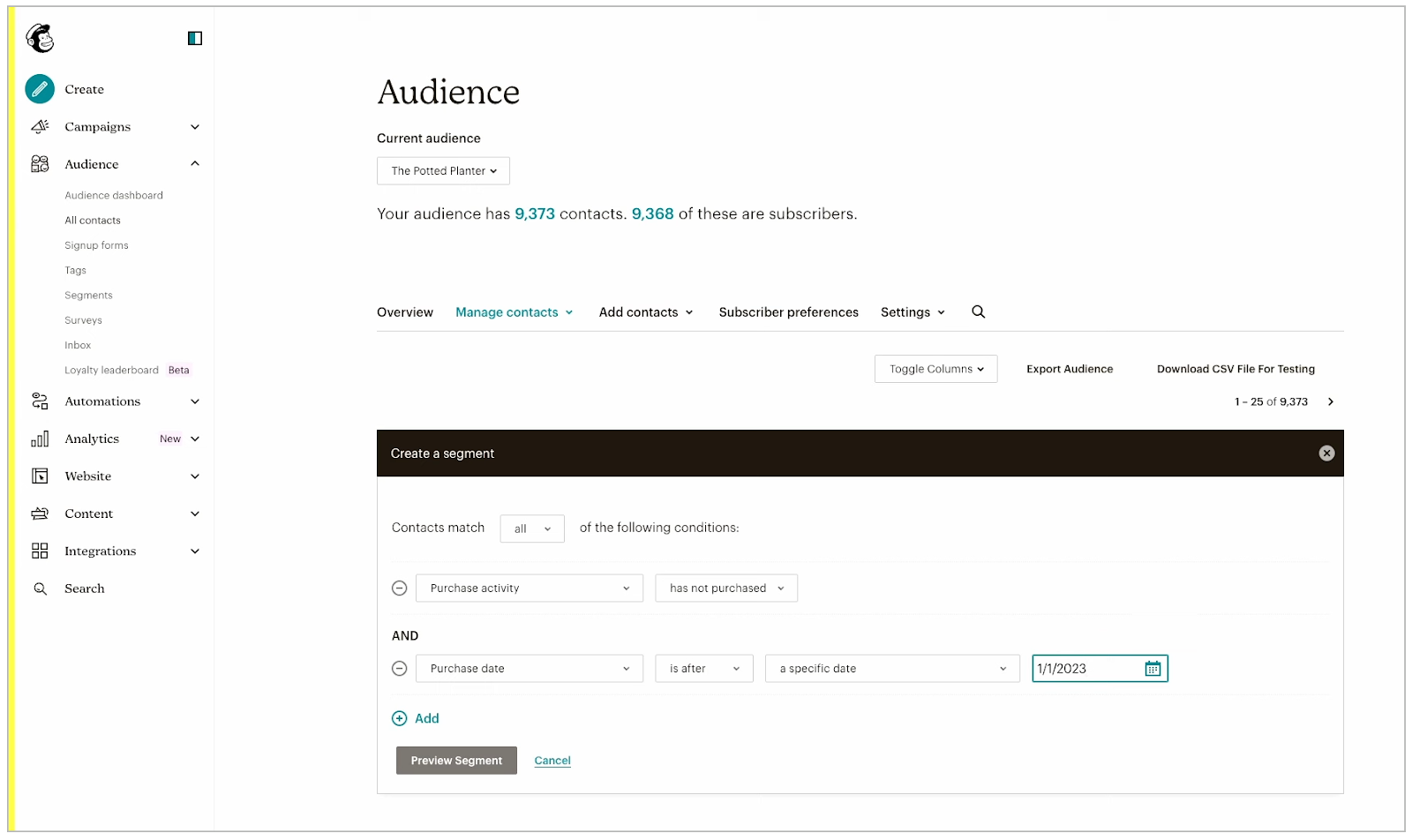Close the Create a segment panel
The height and width of the screenshot is (840, 1412).
(1326, 453)
